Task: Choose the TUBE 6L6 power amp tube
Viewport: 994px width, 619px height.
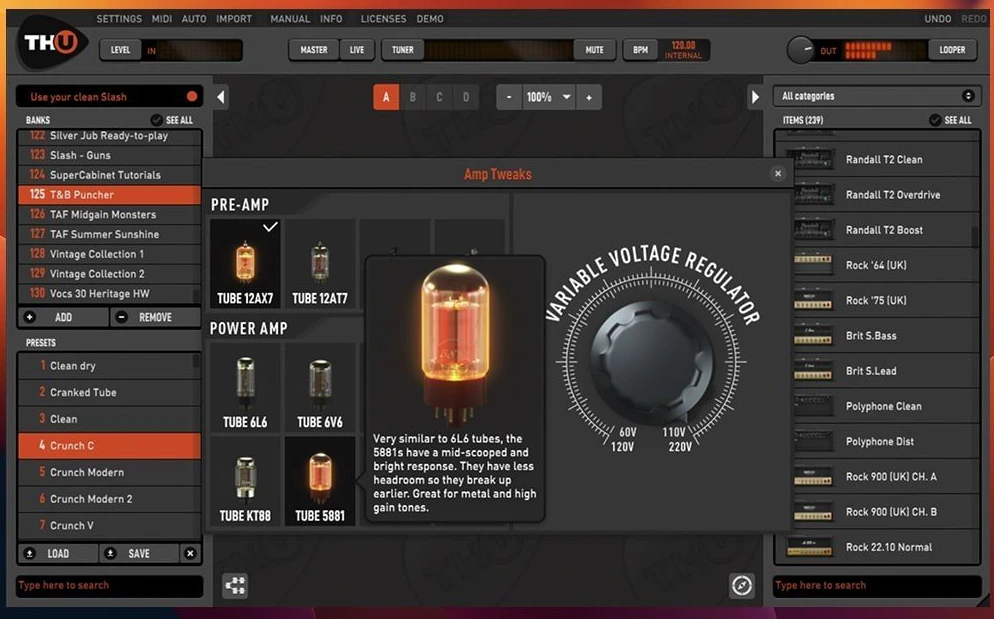Action: 245,388
